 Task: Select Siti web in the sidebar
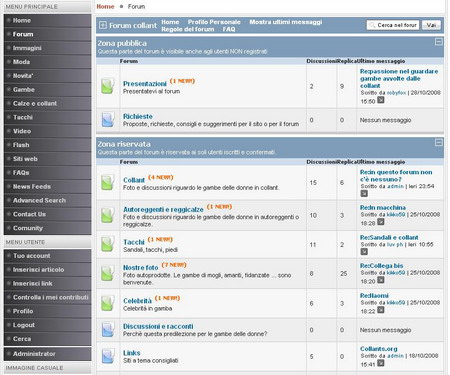[x=47, y=159]
